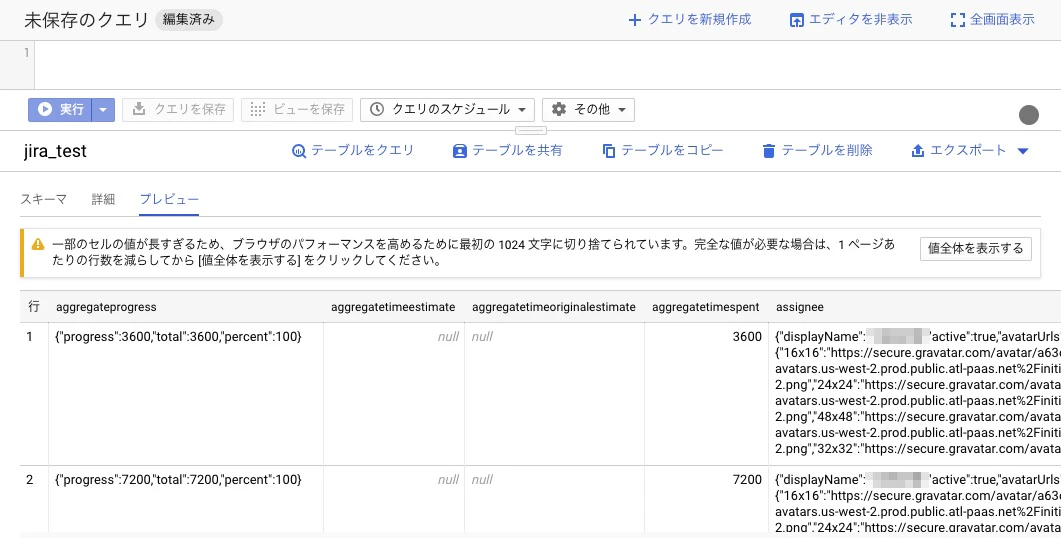Image resolution: width=1061 pixels, height=538 pixels.
Task: Click the share person icon
Action: [x=459, y=151]
